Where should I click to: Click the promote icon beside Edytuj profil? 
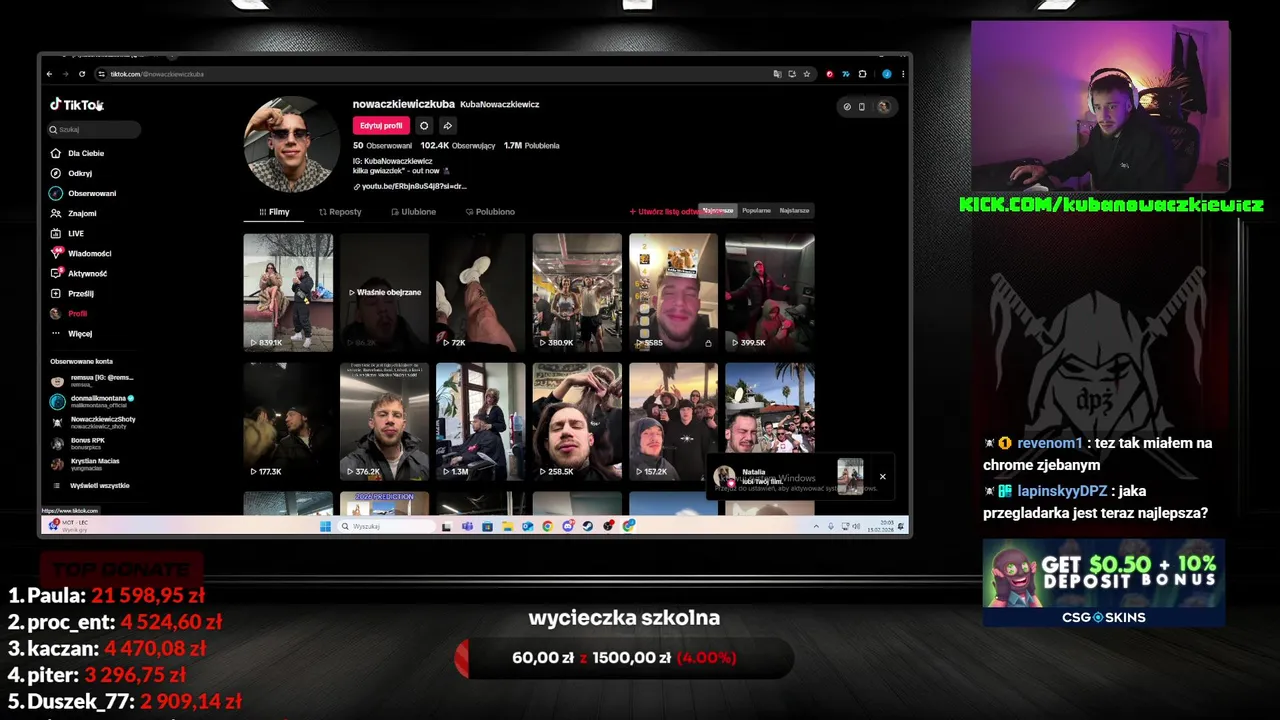click(424, 125)
